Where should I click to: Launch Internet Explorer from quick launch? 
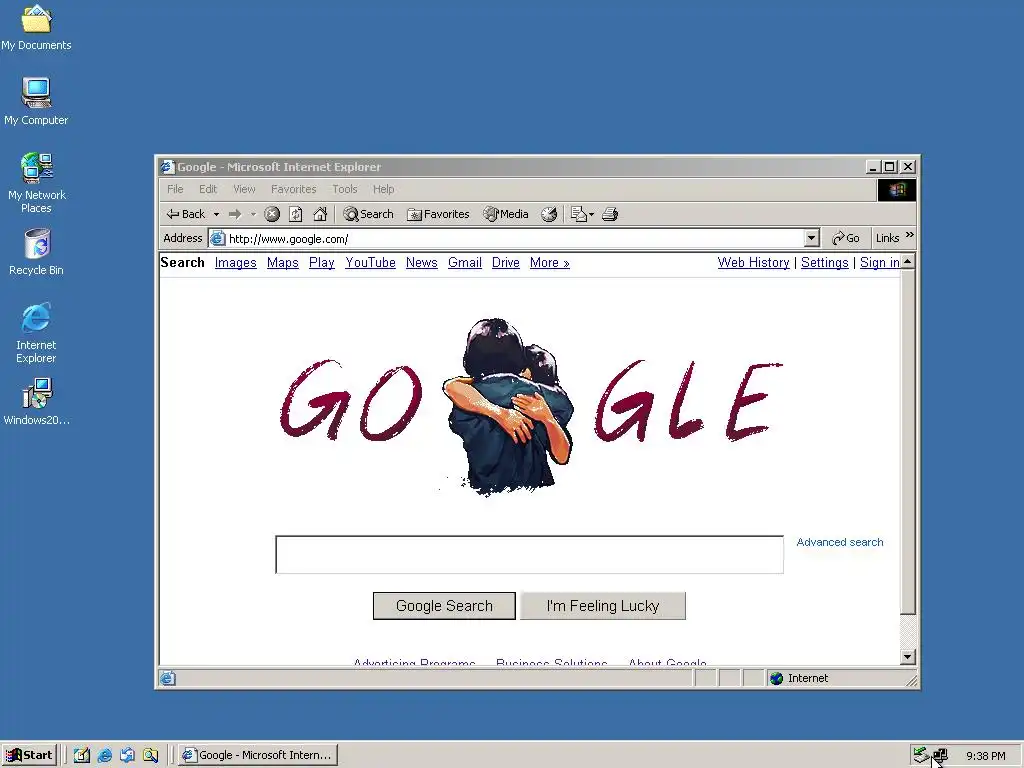(104, 756)
